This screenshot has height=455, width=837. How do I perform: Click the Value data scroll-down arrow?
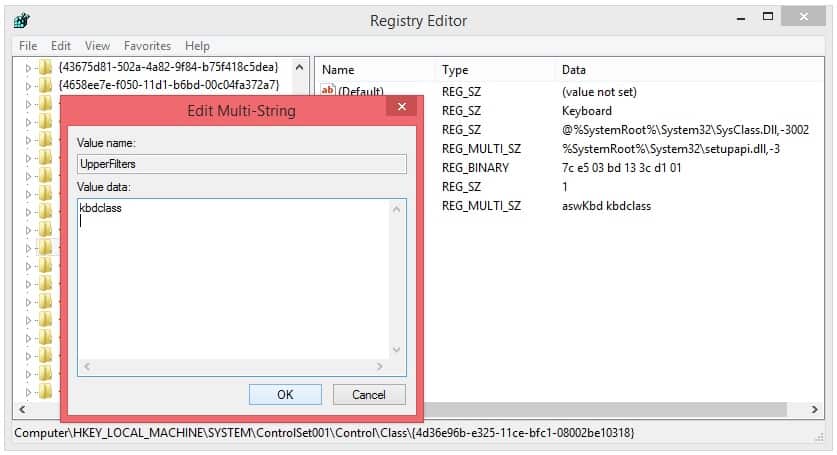(x=397, y=349)
